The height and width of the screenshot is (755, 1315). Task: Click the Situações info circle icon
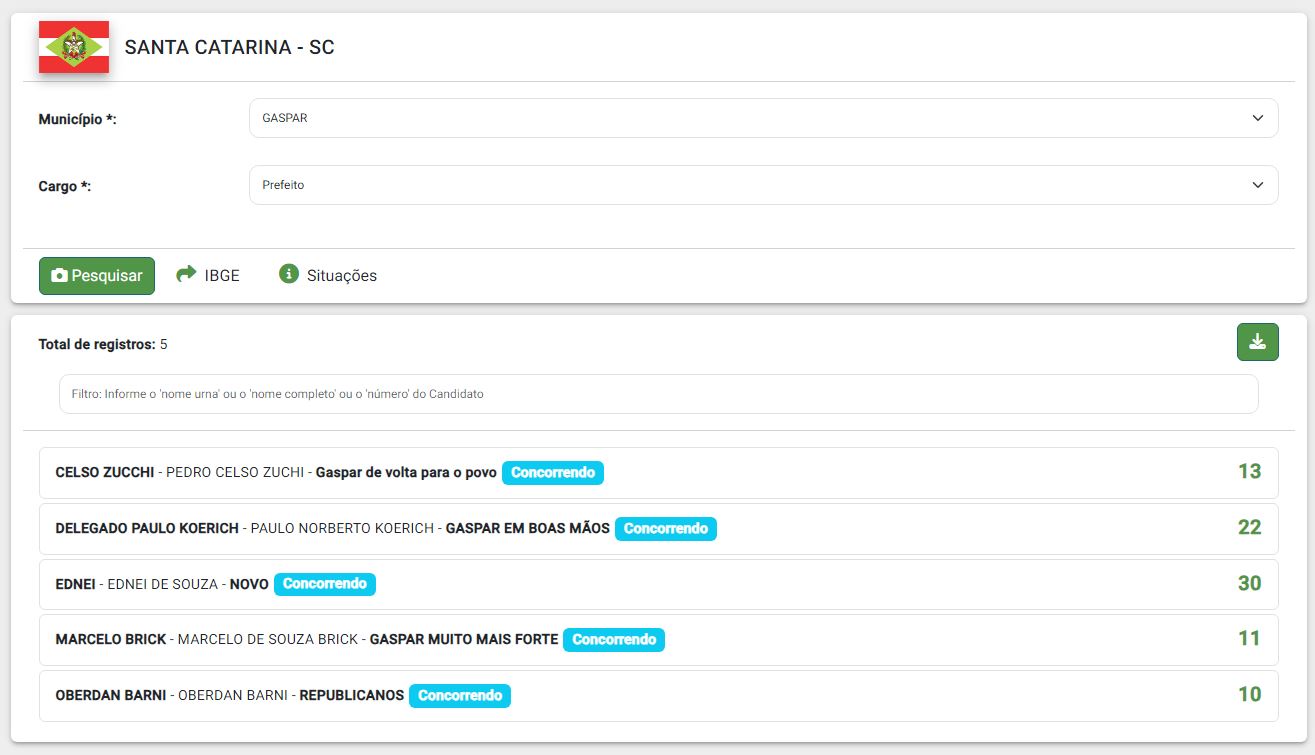(289, 274)
